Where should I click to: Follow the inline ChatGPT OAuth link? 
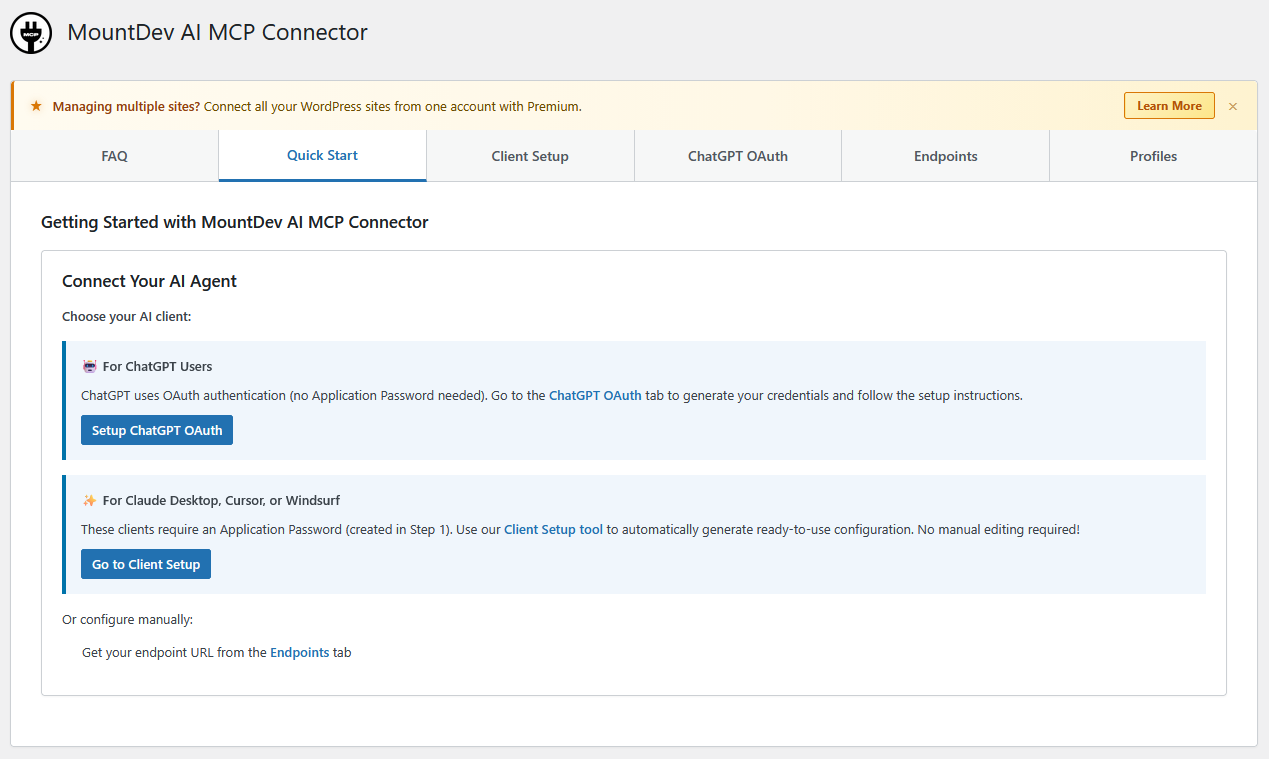pyautogui.click(x=595, y=395)
